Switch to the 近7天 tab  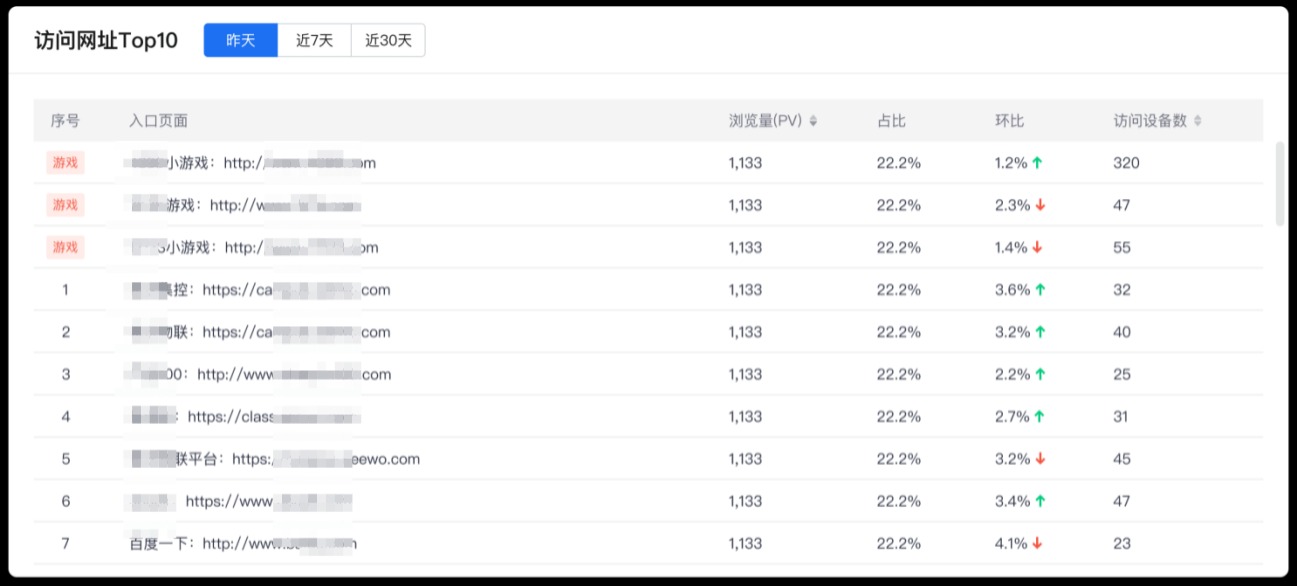point(314,40)
